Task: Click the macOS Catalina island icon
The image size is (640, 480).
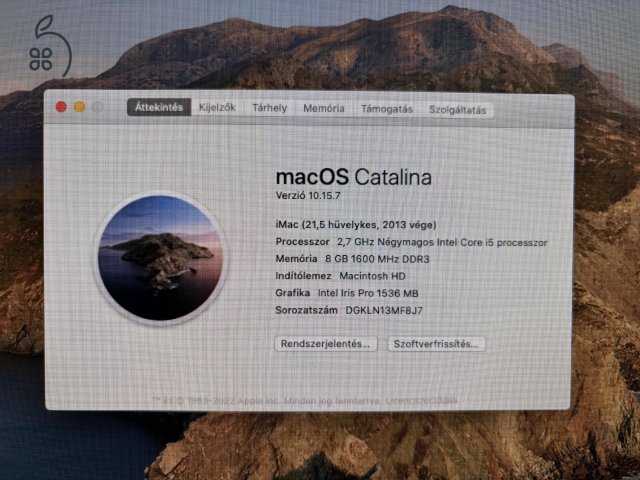Action: coord(160,258)
